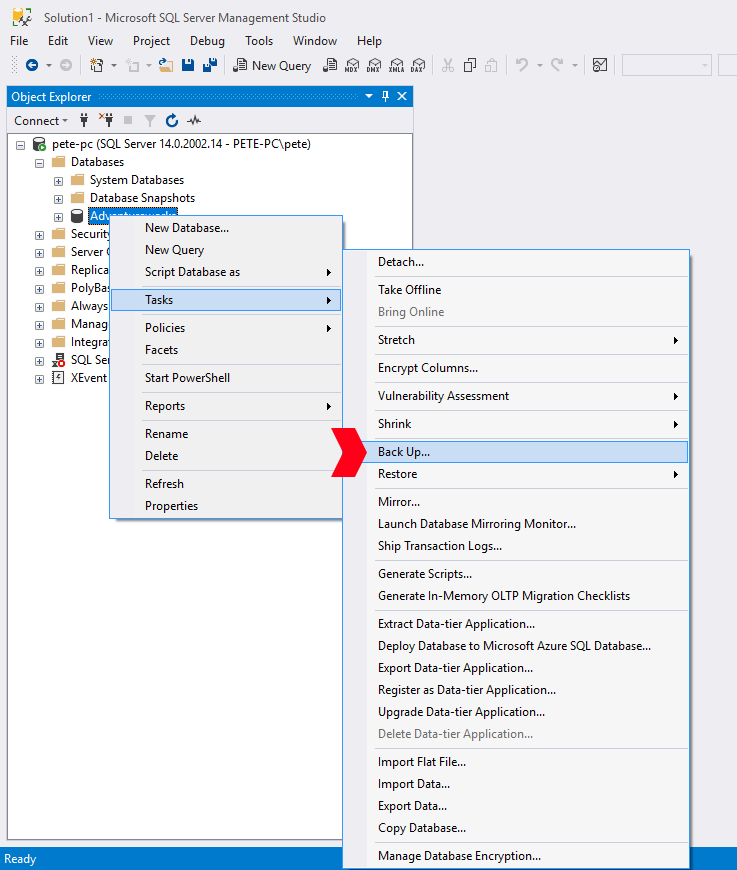Select Import Flat File... option
Screen dimensions: 737x870
point(516,762)
